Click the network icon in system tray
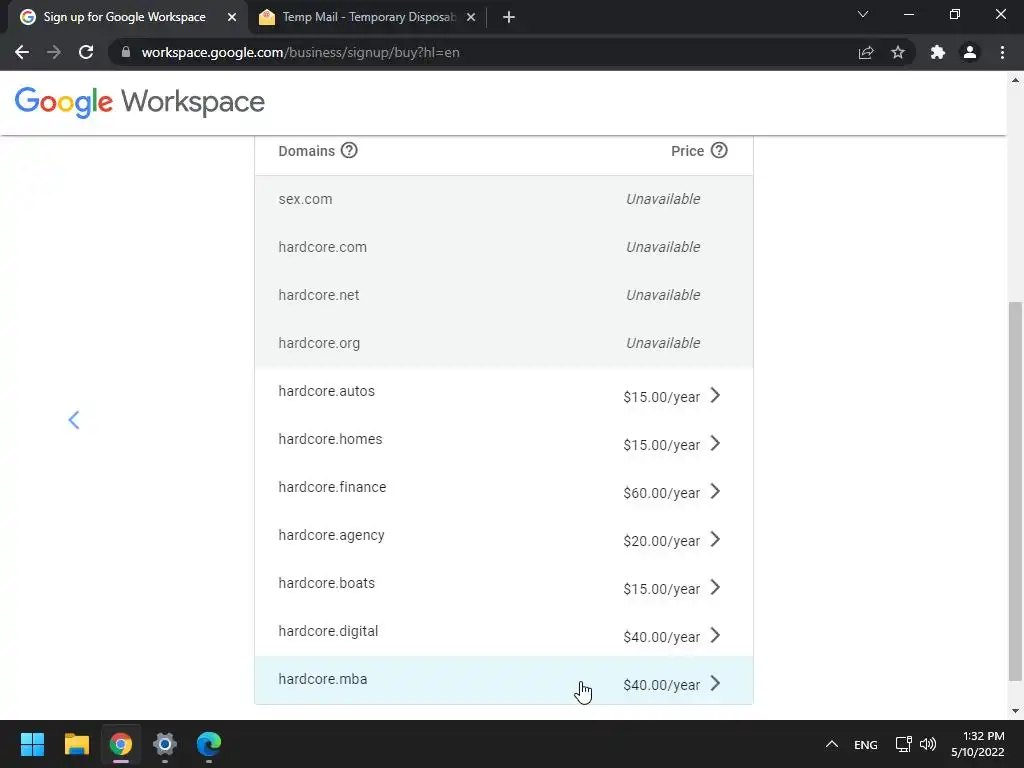1024x768 pixels. coord(903,744)
